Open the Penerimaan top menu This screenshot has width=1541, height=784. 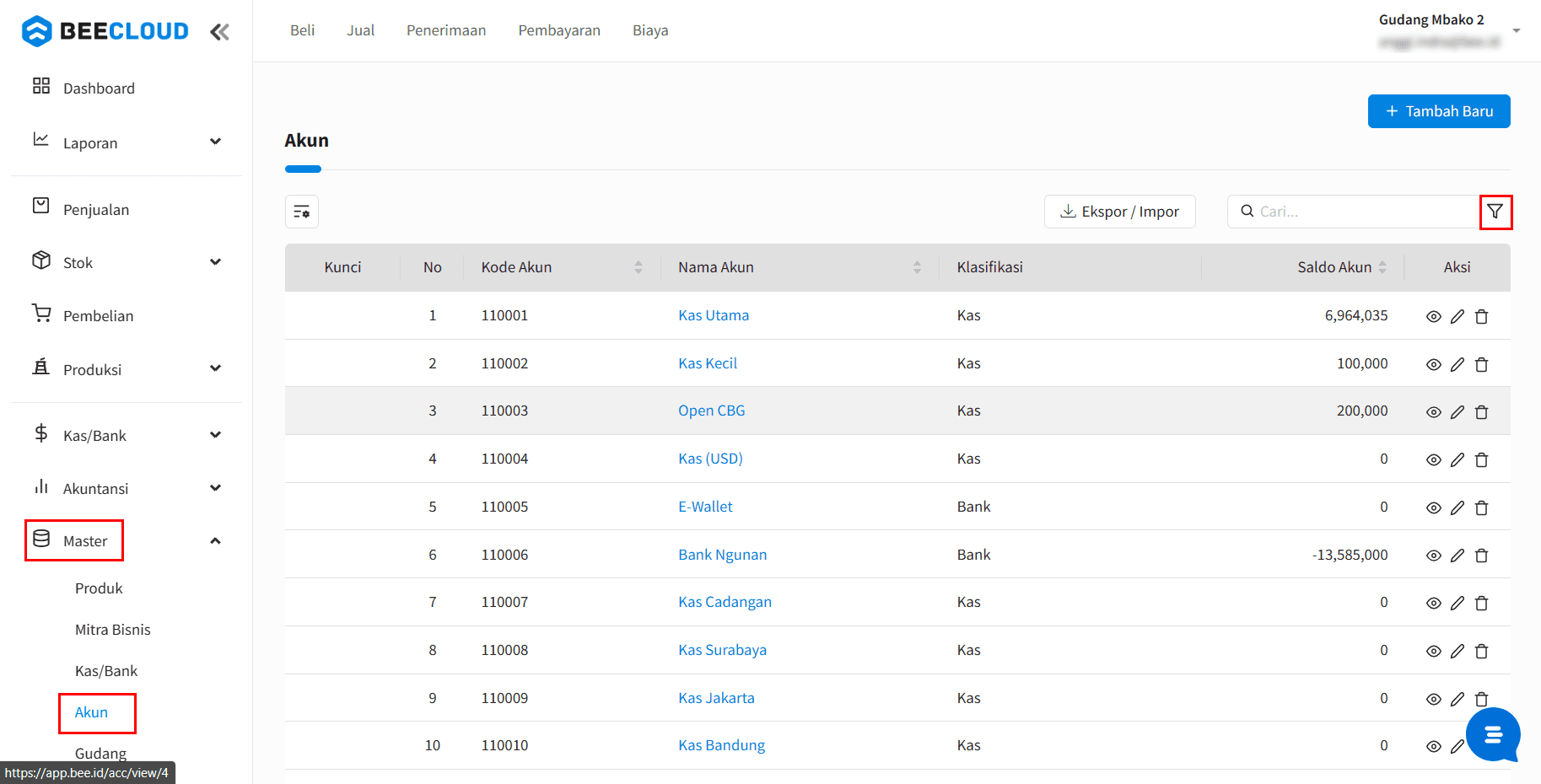pos(446,30)
